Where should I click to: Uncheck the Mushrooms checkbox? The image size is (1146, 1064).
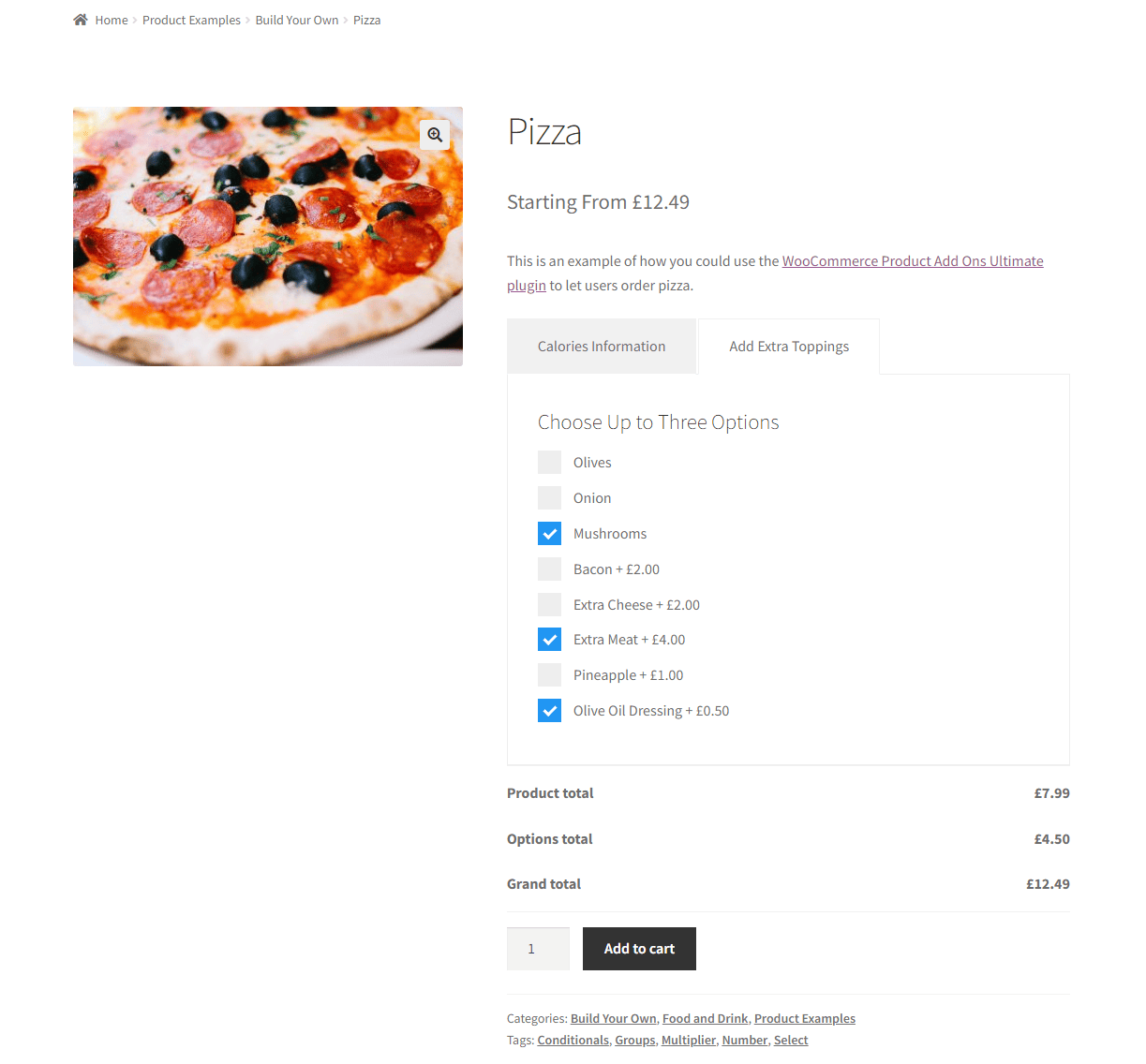coord(550,534)
